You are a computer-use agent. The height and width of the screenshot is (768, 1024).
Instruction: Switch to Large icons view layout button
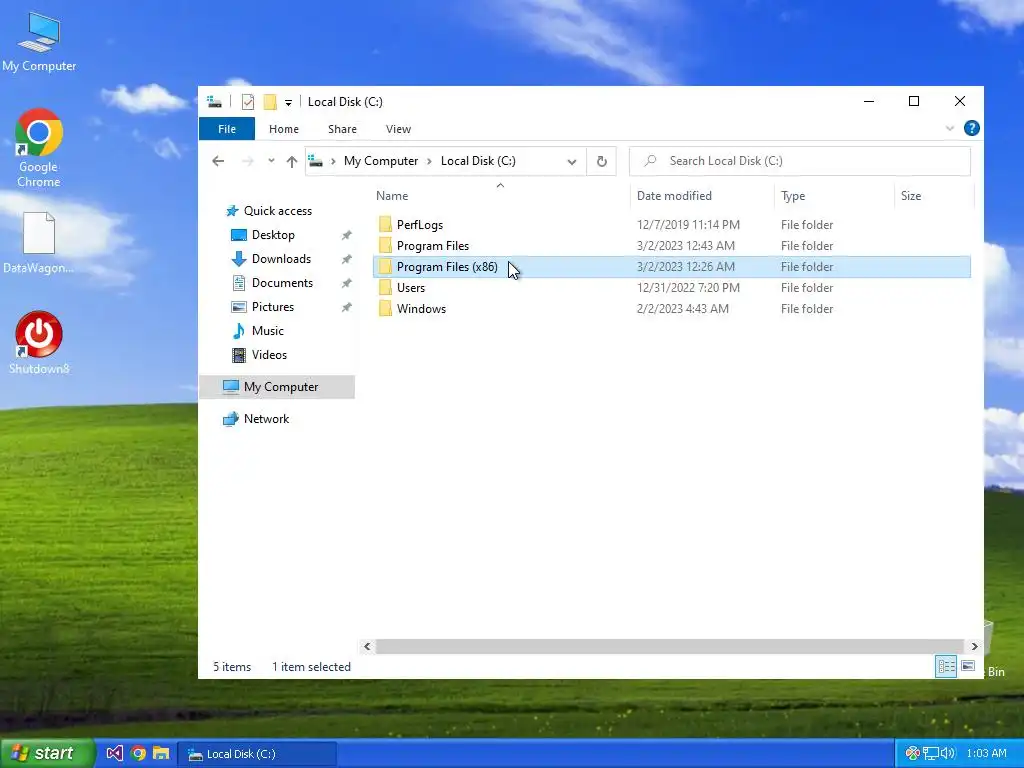tap(968, 666)
